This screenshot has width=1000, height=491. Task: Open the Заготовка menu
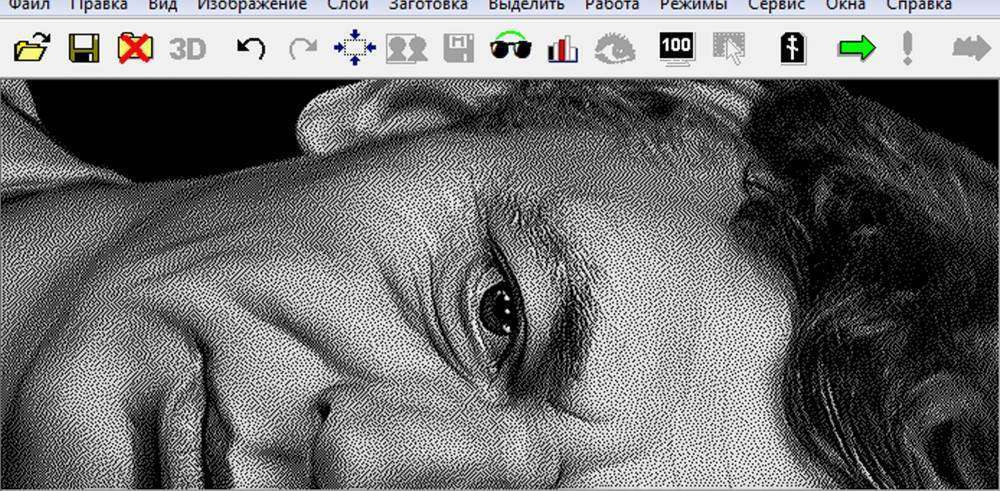[x=428, y=5]
